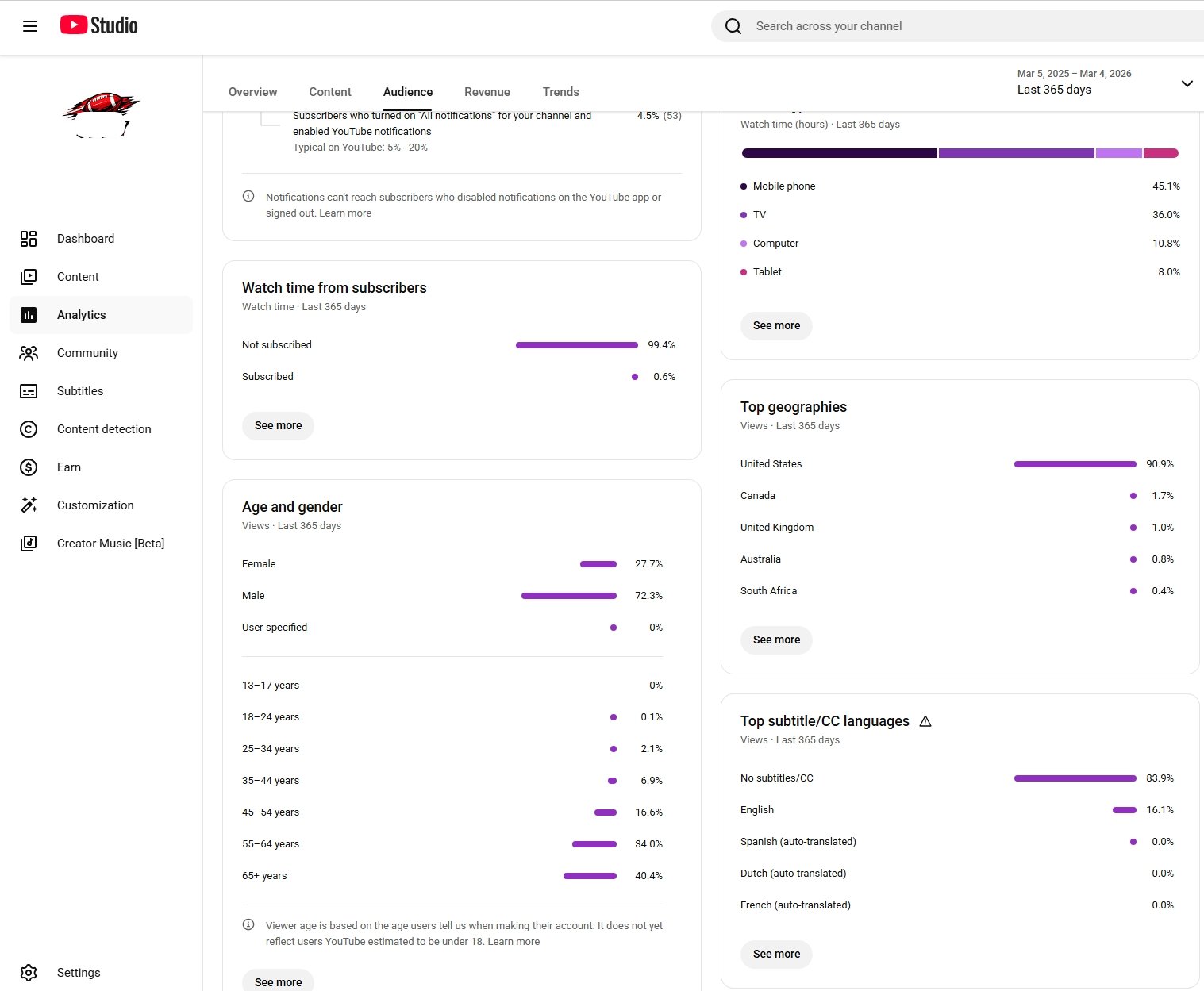Viewport: 1204px width, 991px height.
Task: Open the Earn dollar icon
Action: coord(29,467)
